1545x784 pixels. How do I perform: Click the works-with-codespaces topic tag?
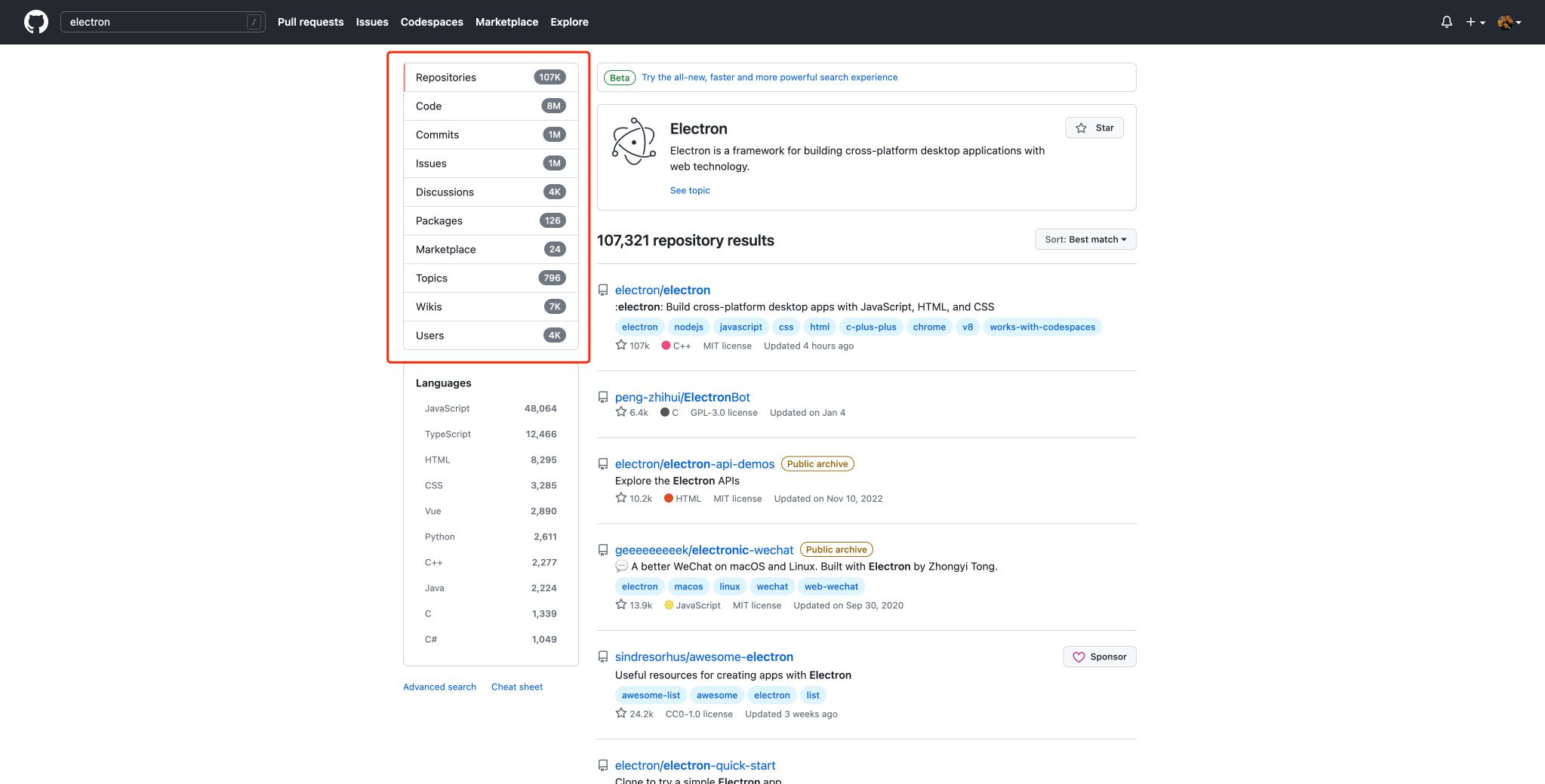click(x=1042, y=327)
